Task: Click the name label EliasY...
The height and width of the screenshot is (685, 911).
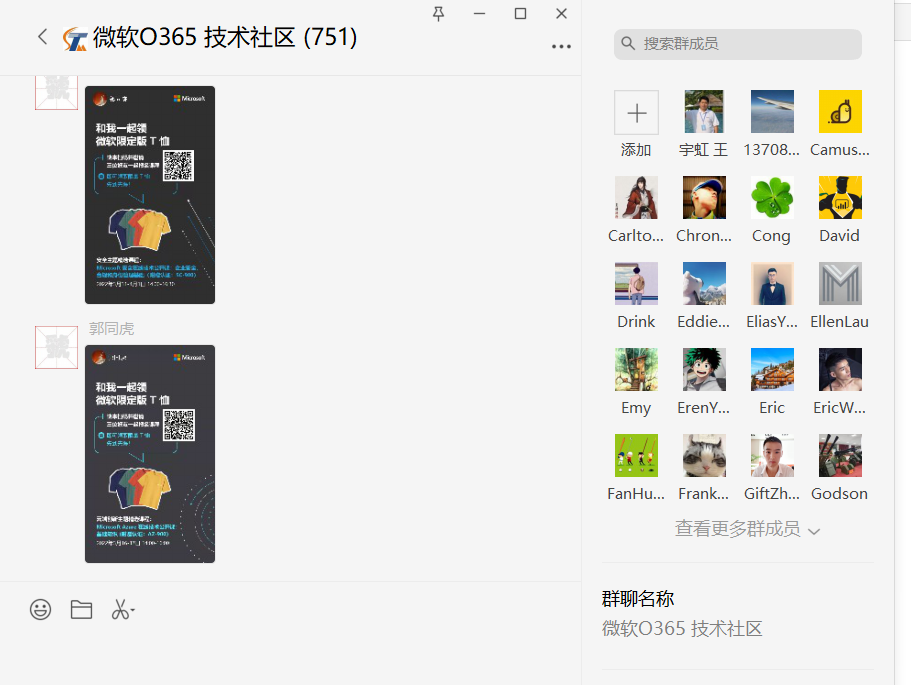Action: pos(772,322)
